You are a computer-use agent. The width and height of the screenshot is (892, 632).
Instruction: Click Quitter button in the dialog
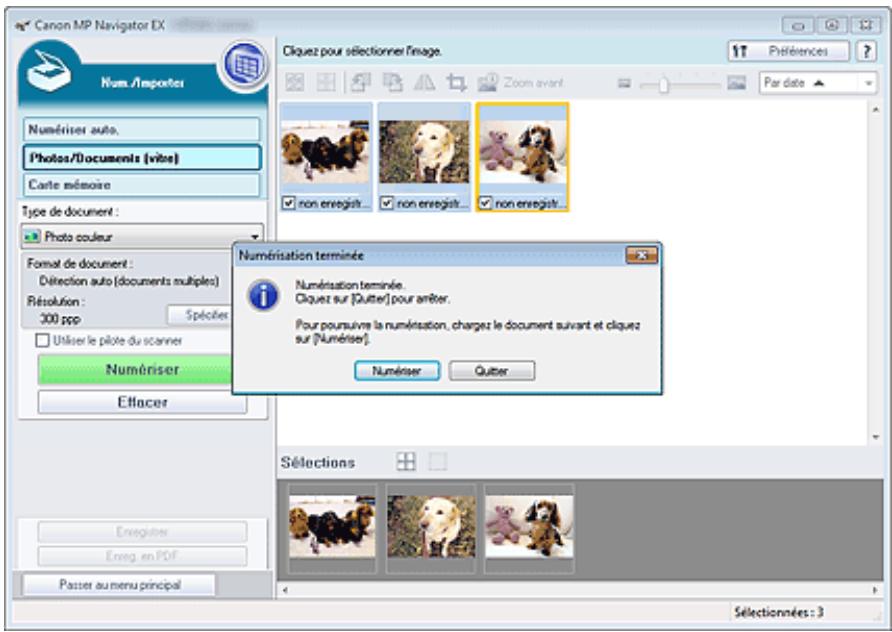point(492,371)
